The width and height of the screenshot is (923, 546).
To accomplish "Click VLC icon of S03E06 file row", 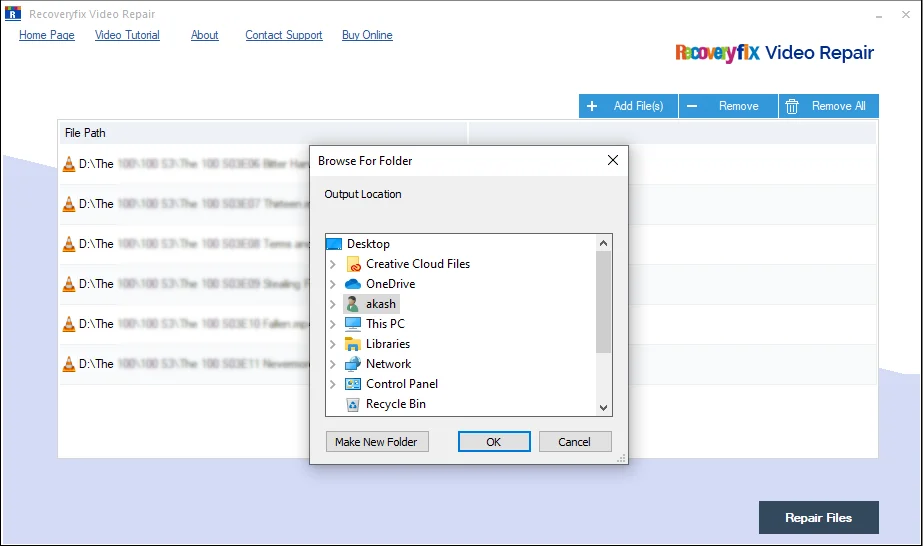I will pos(69,164).
